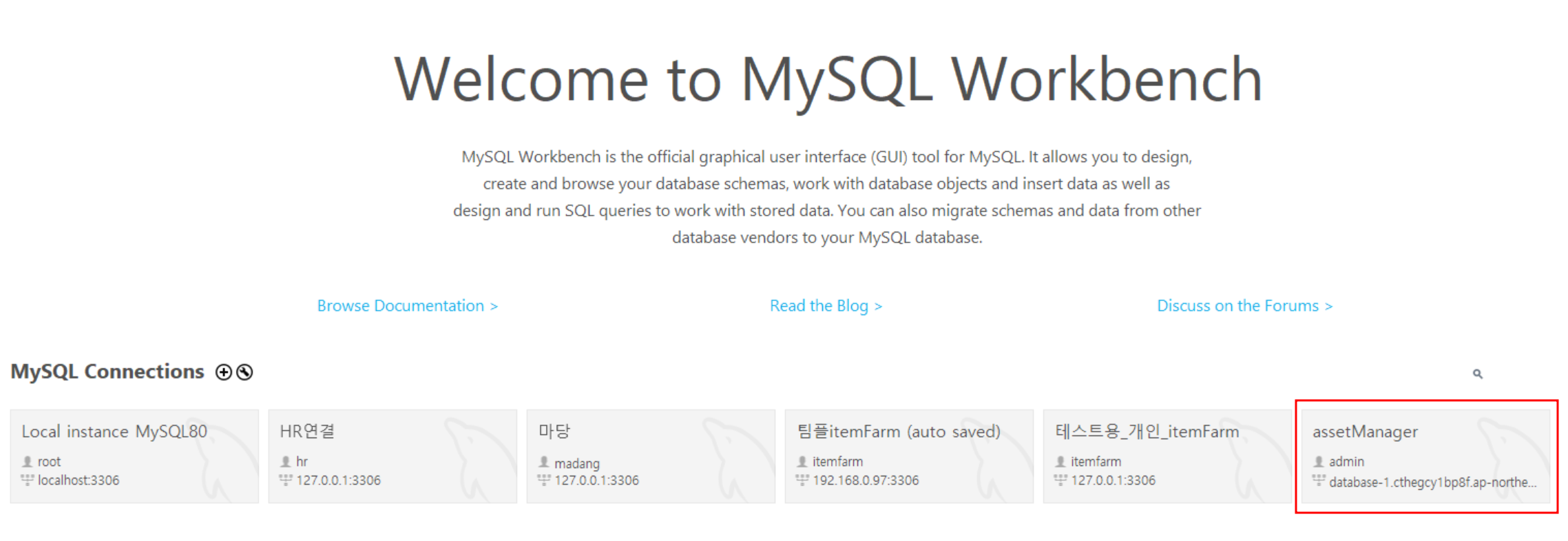Click the user icon beside admin
Viewport: 1568px width, 541px height.
(x=1319, y=461)
